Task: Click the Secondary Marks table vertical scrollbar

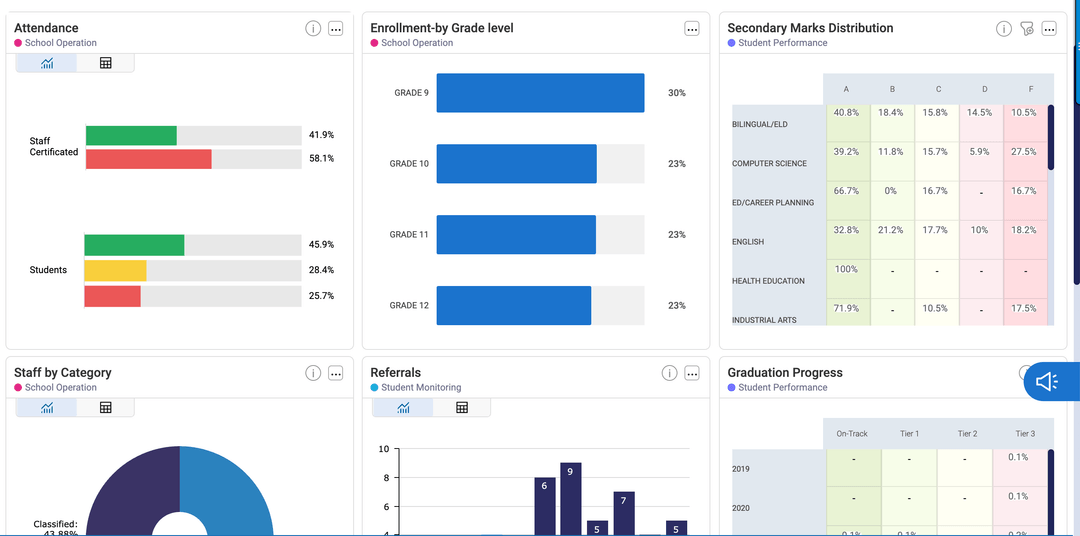Action: [1050, 138]
